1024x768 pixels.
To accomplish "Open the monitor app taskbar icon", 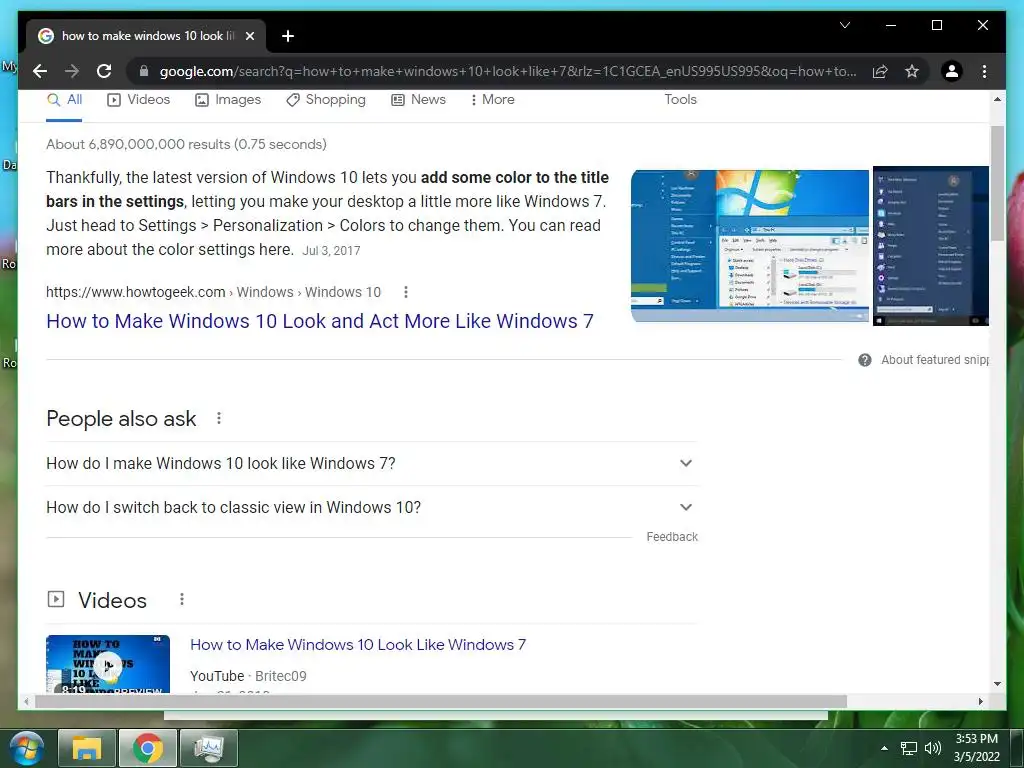I will (x=208, y=748).
